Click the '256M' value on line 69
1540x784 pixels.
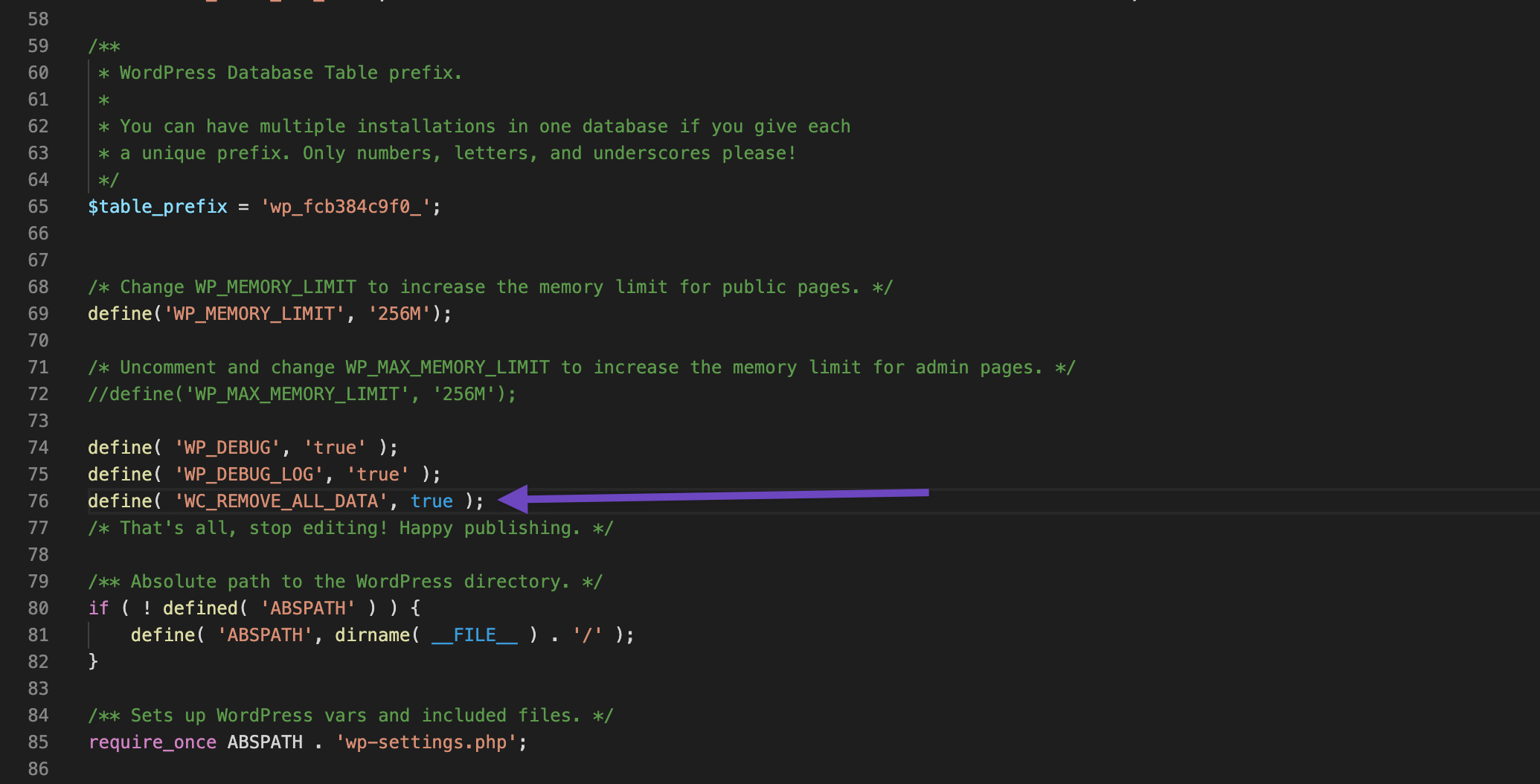[400, 314]
